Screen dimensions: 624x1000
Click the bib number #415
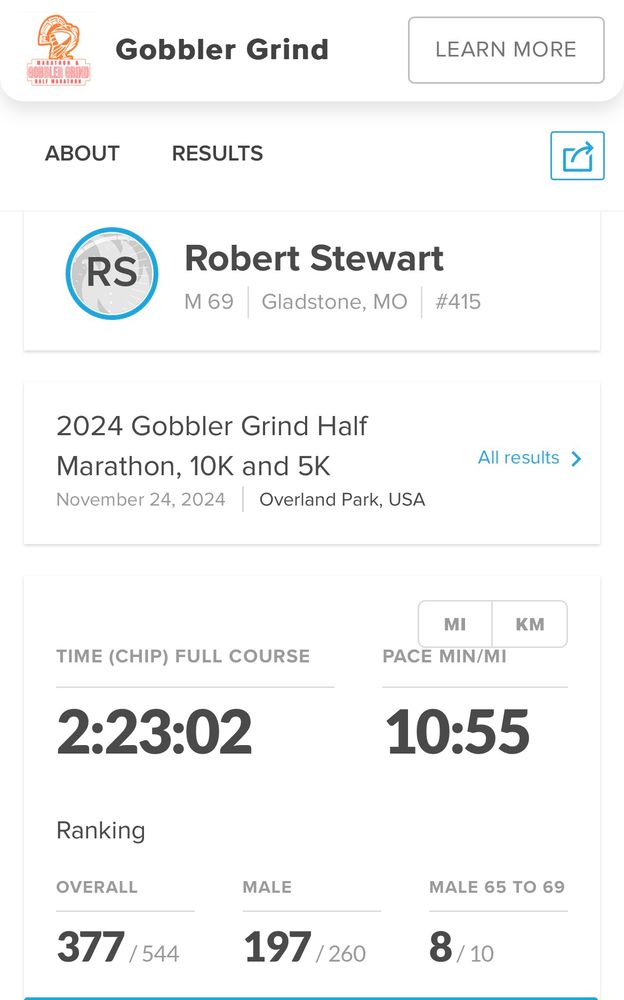458,301
